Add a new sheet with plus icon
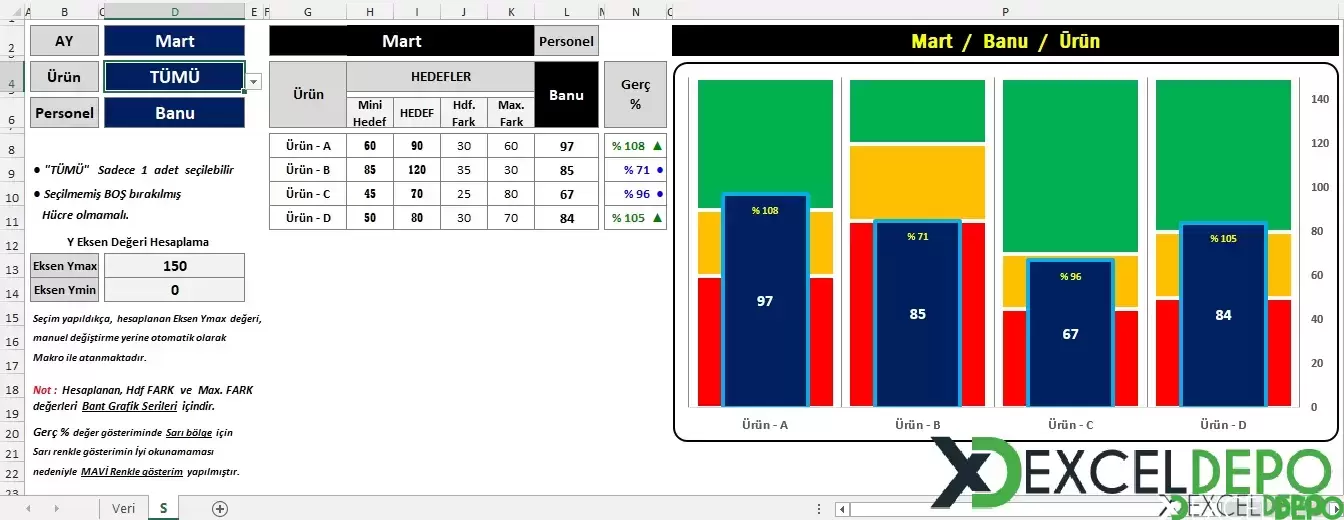Viewport: 1344px width, 520px height. point(220,508)
